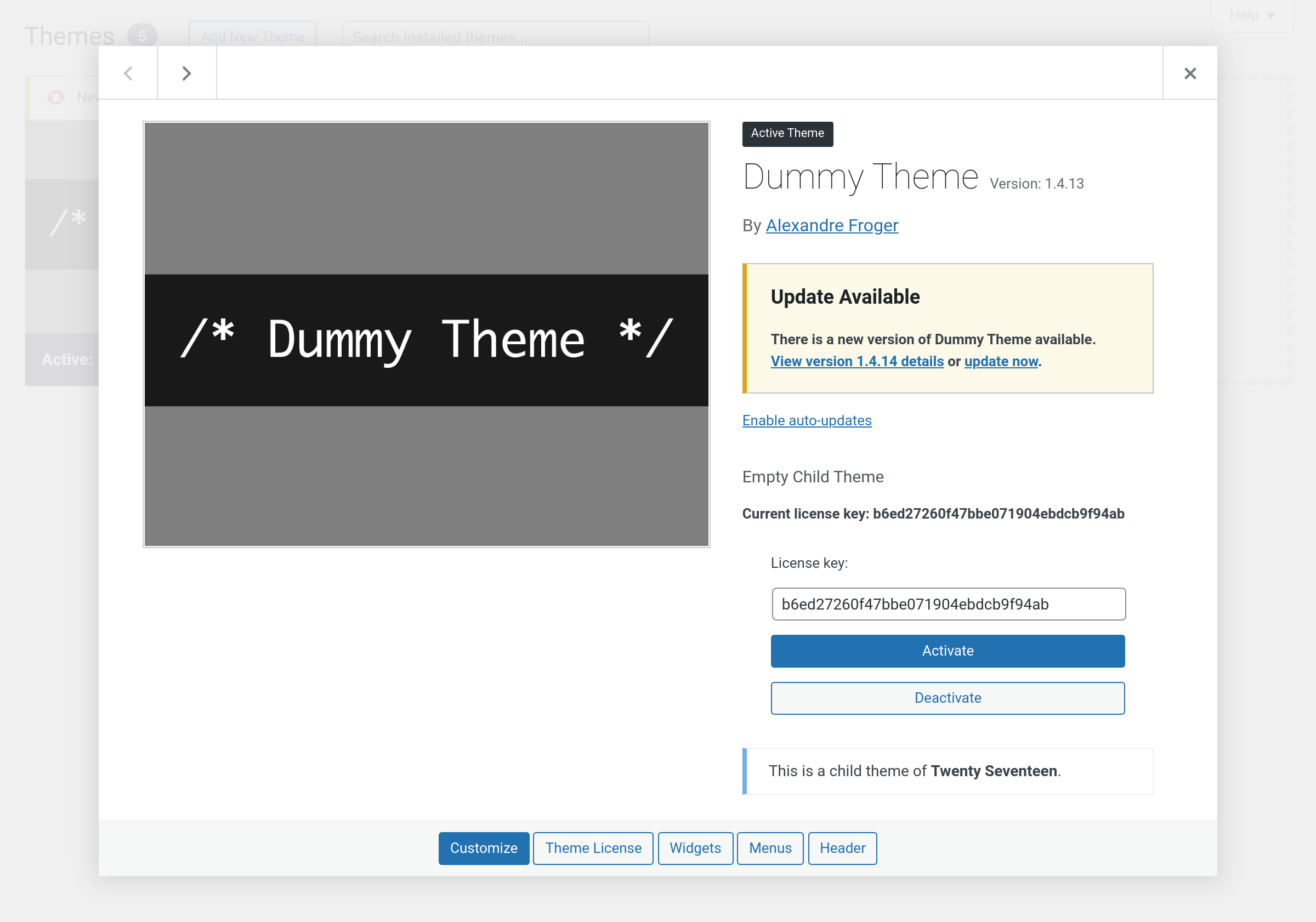
Task: Click Add New Theme
Action: 252,37
